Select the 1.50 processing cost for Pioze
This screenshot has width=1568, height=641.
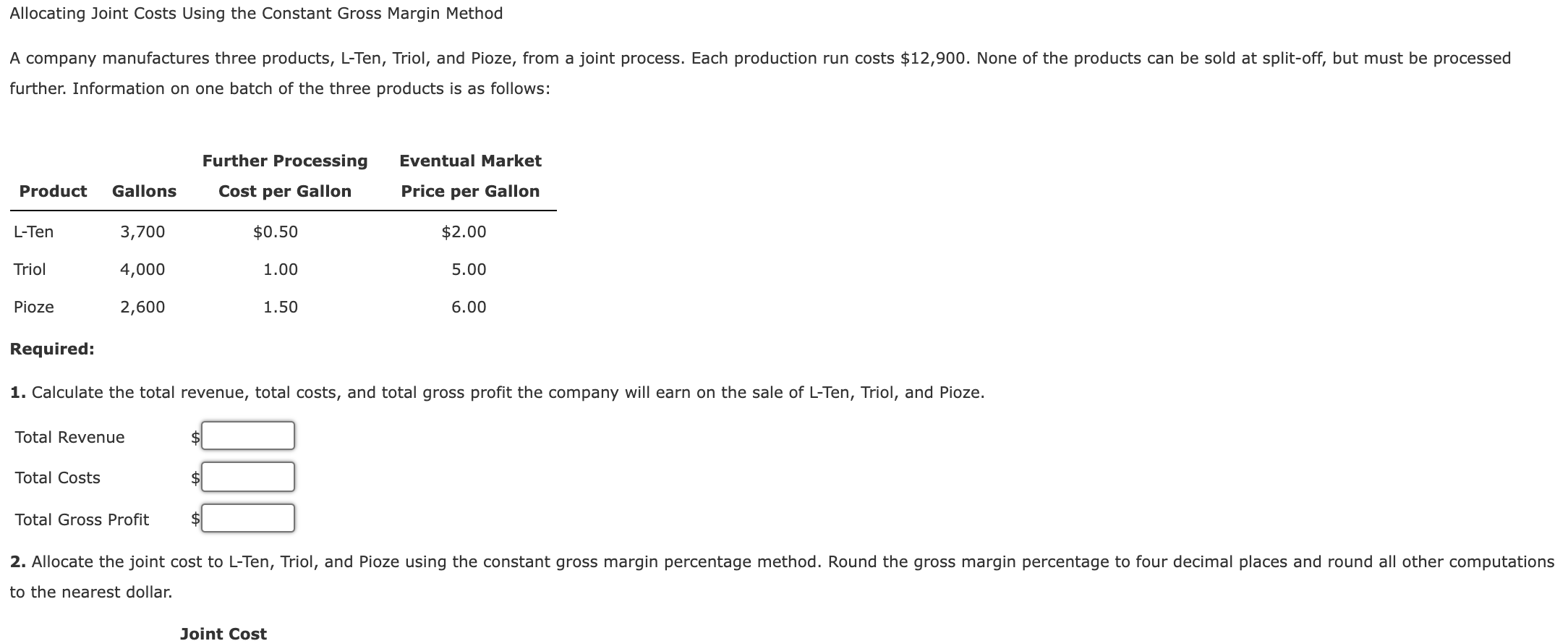tap(281, 307)
